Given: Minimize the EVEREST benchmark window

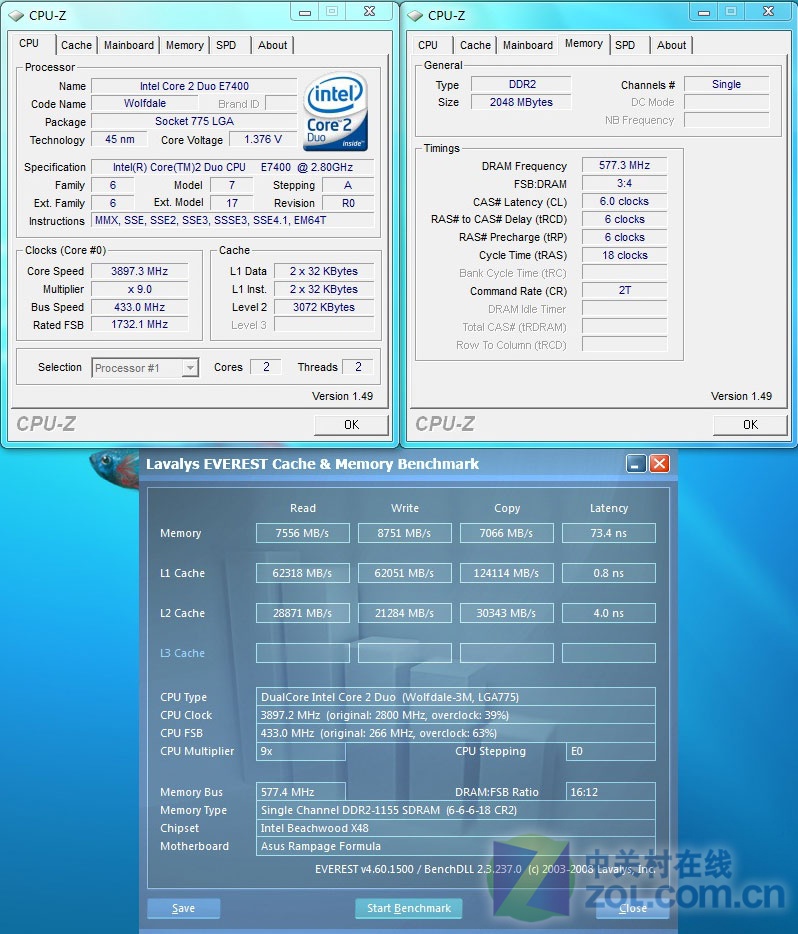Looking at the screenshot, I should 636,463.
